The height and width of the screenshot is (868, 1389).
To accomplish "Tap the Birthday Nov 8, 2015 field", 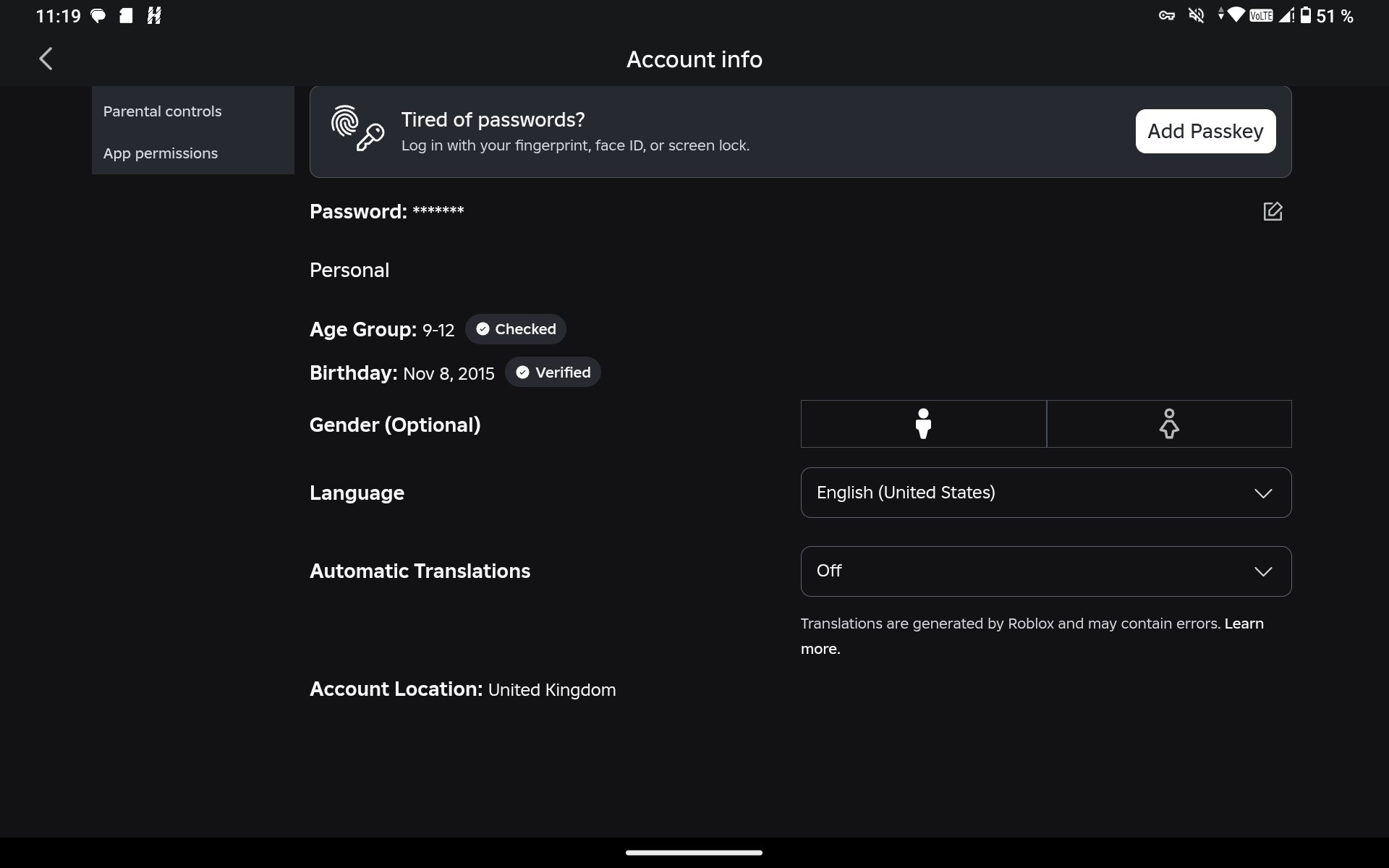I will (402, 373).
